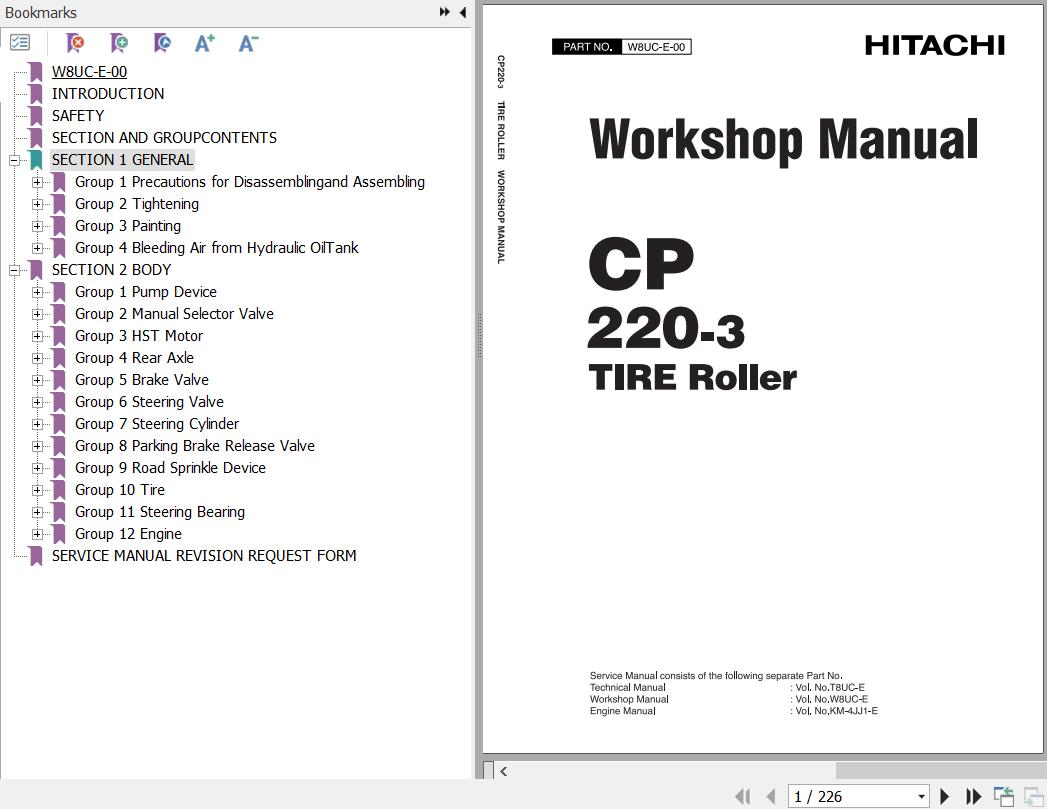Select Group 5 Brake Valve bookmark

(141, 380)
